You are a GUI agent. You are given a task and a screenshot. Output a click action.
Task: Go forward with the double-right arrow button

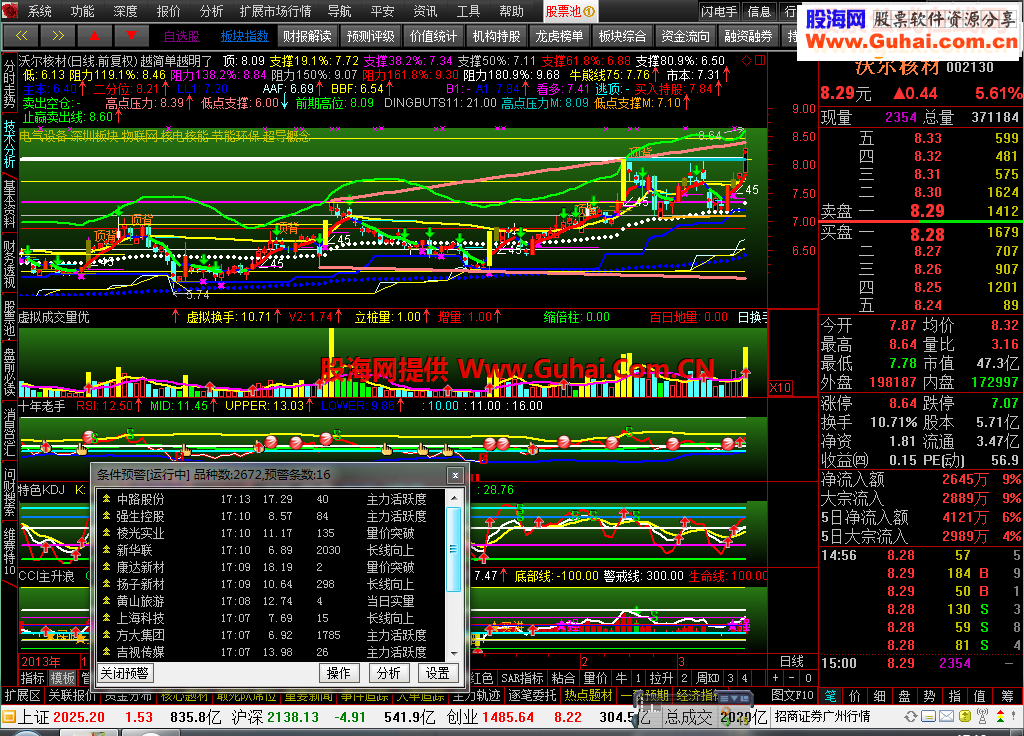[57, 36]
